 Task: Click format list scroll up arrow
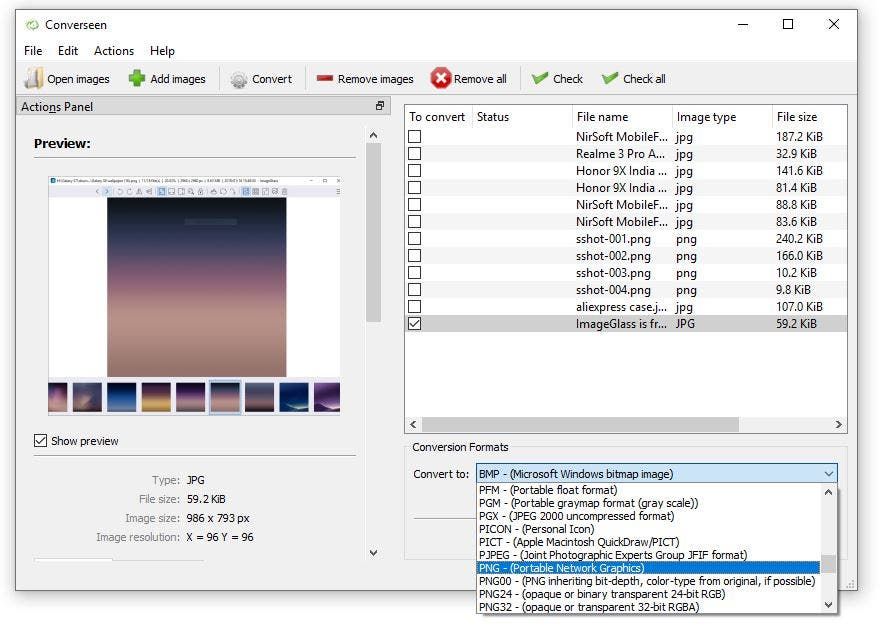click(x=828, y=492)
